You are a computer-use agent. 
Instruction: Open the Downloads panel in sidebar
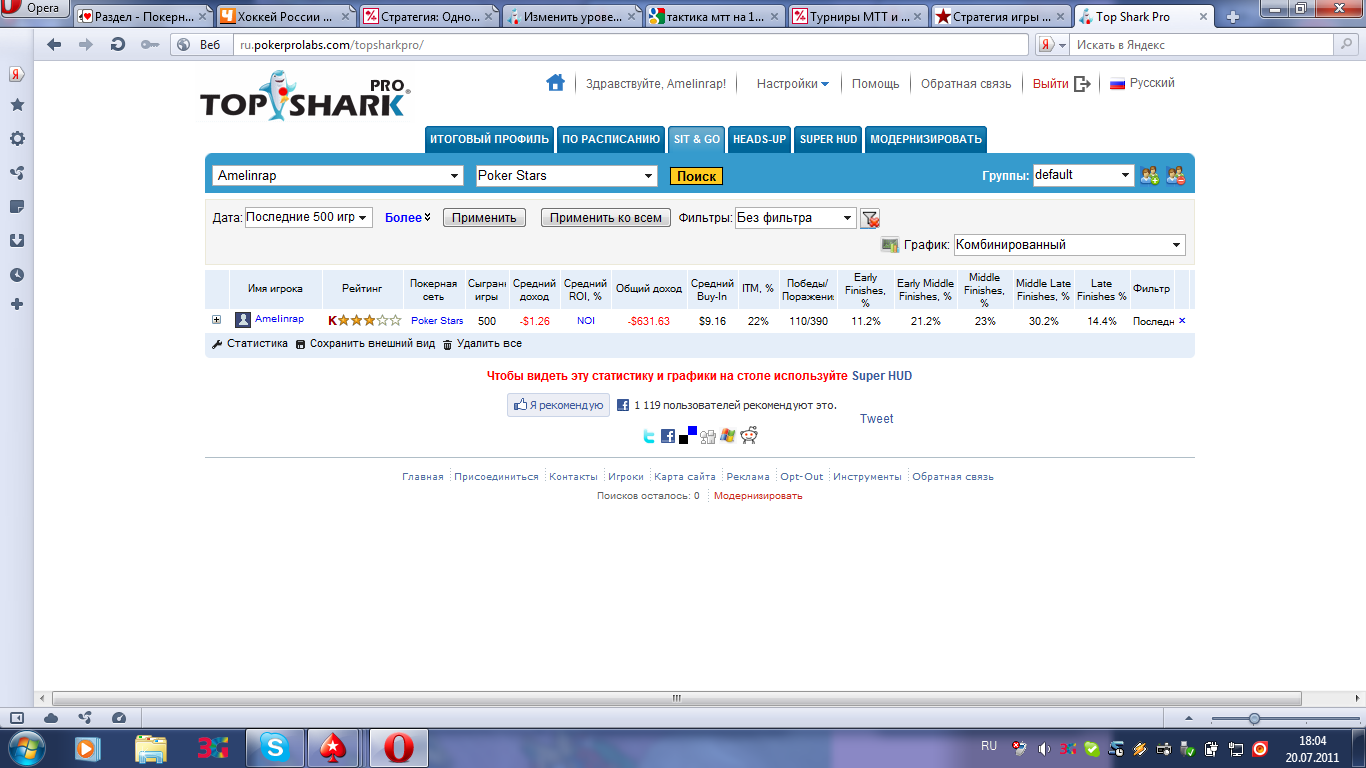tap(17, 241)
